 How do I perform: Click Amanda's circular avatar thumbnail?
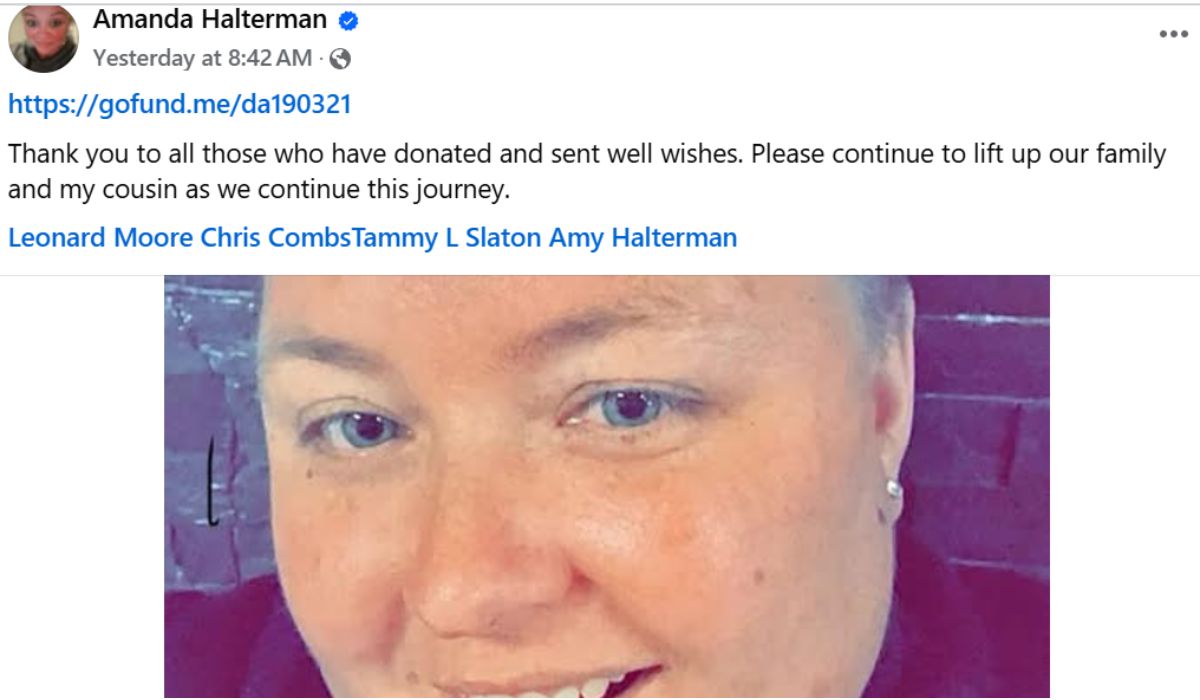pos(43,36)
